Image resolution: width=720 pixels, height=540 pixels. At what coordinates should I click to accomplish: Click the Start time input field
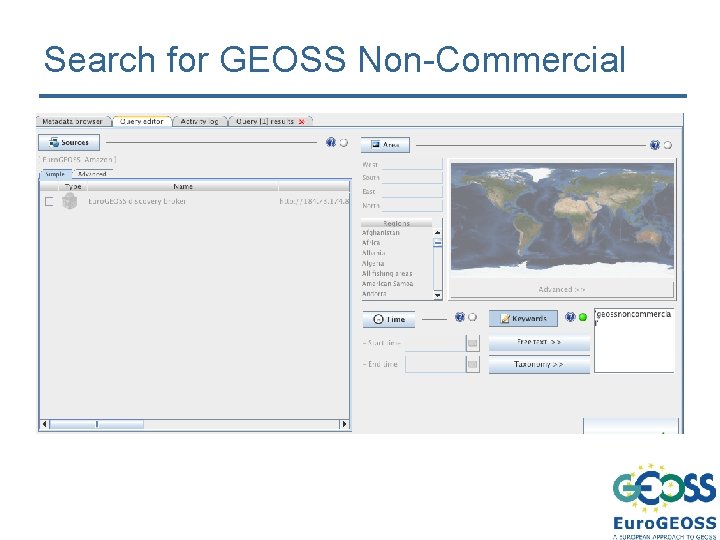click(435, 343)
